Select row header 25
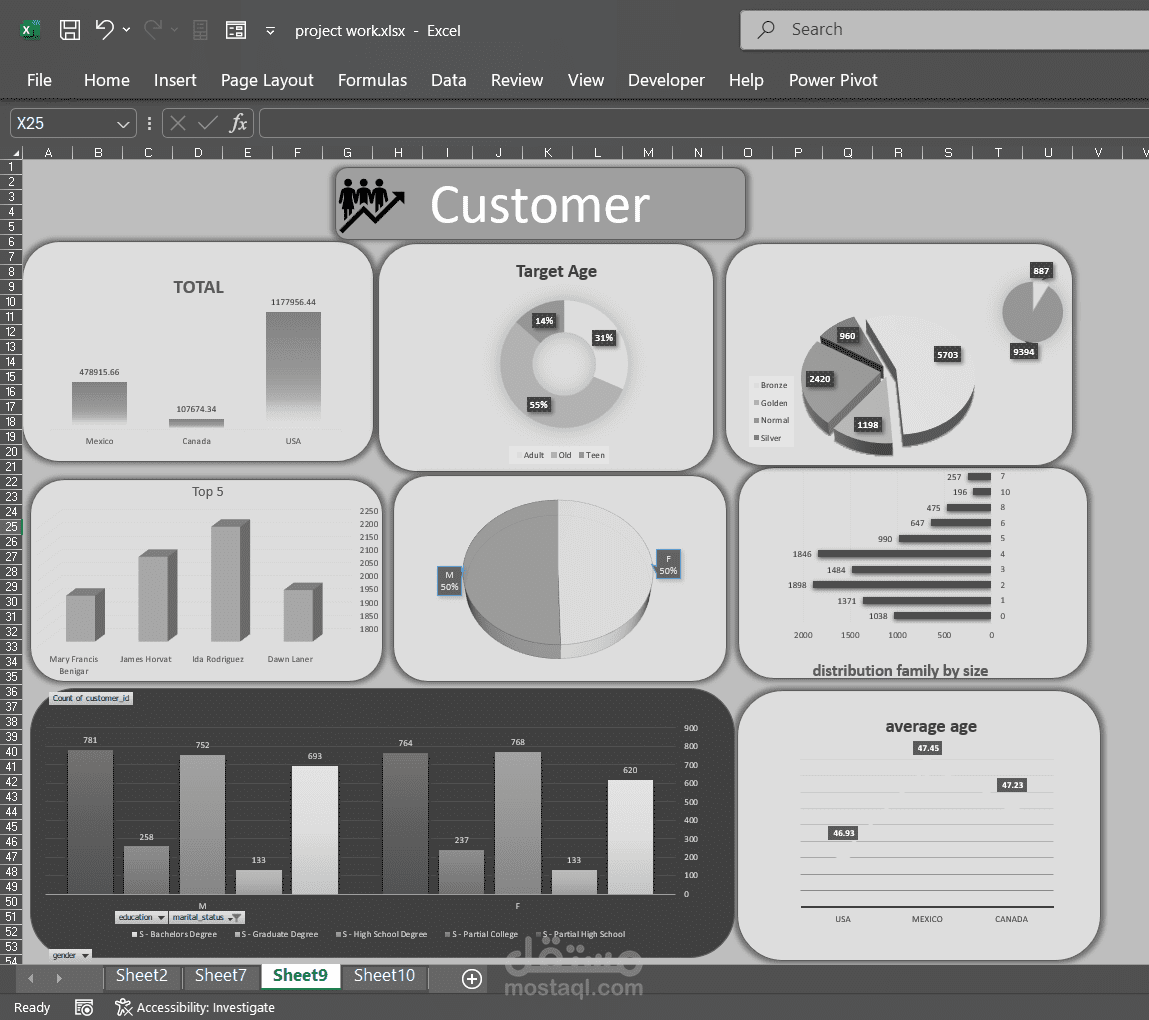Screen dimensions: 1149x1020 click(11, 527)
